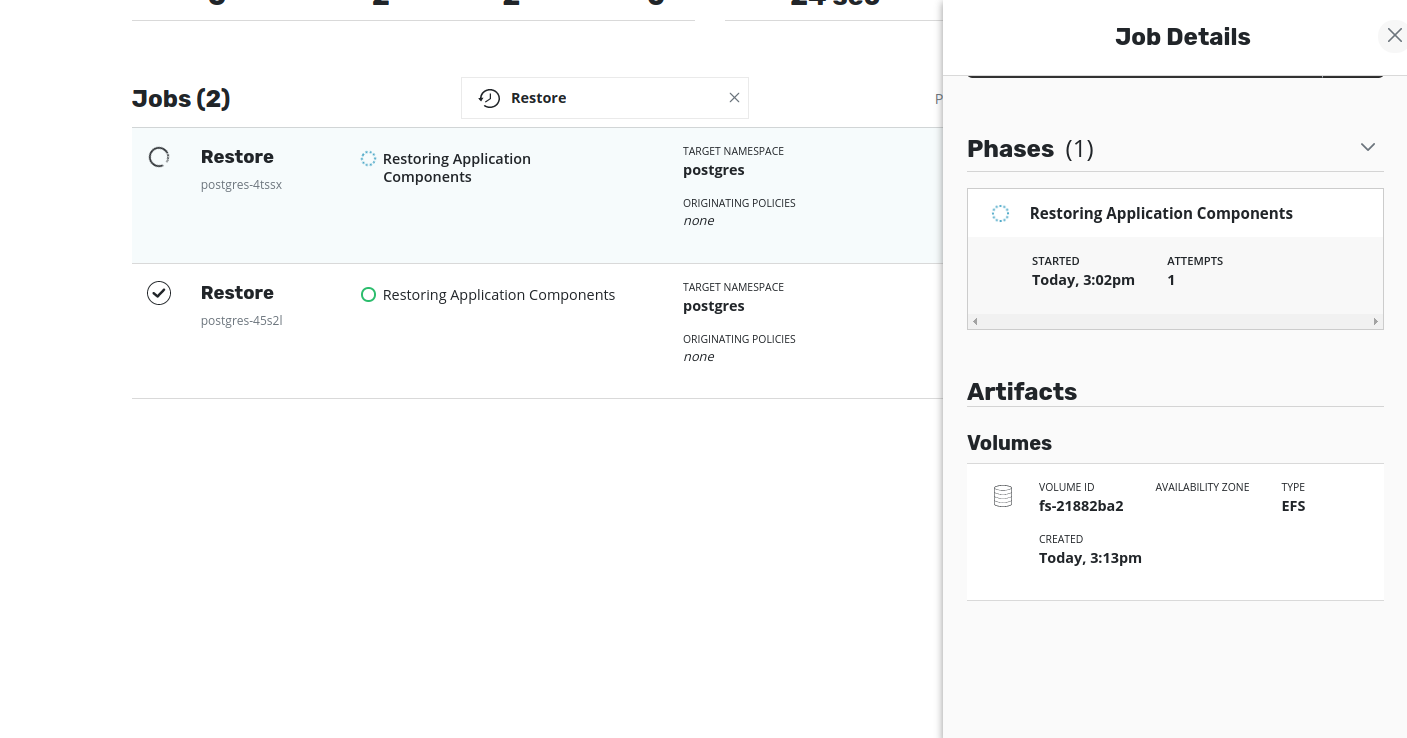This screenshot has width=1407, height=738.
Task: Click the checkmark icon of job postgres-45s2l
Action: (x=159, y=293)
